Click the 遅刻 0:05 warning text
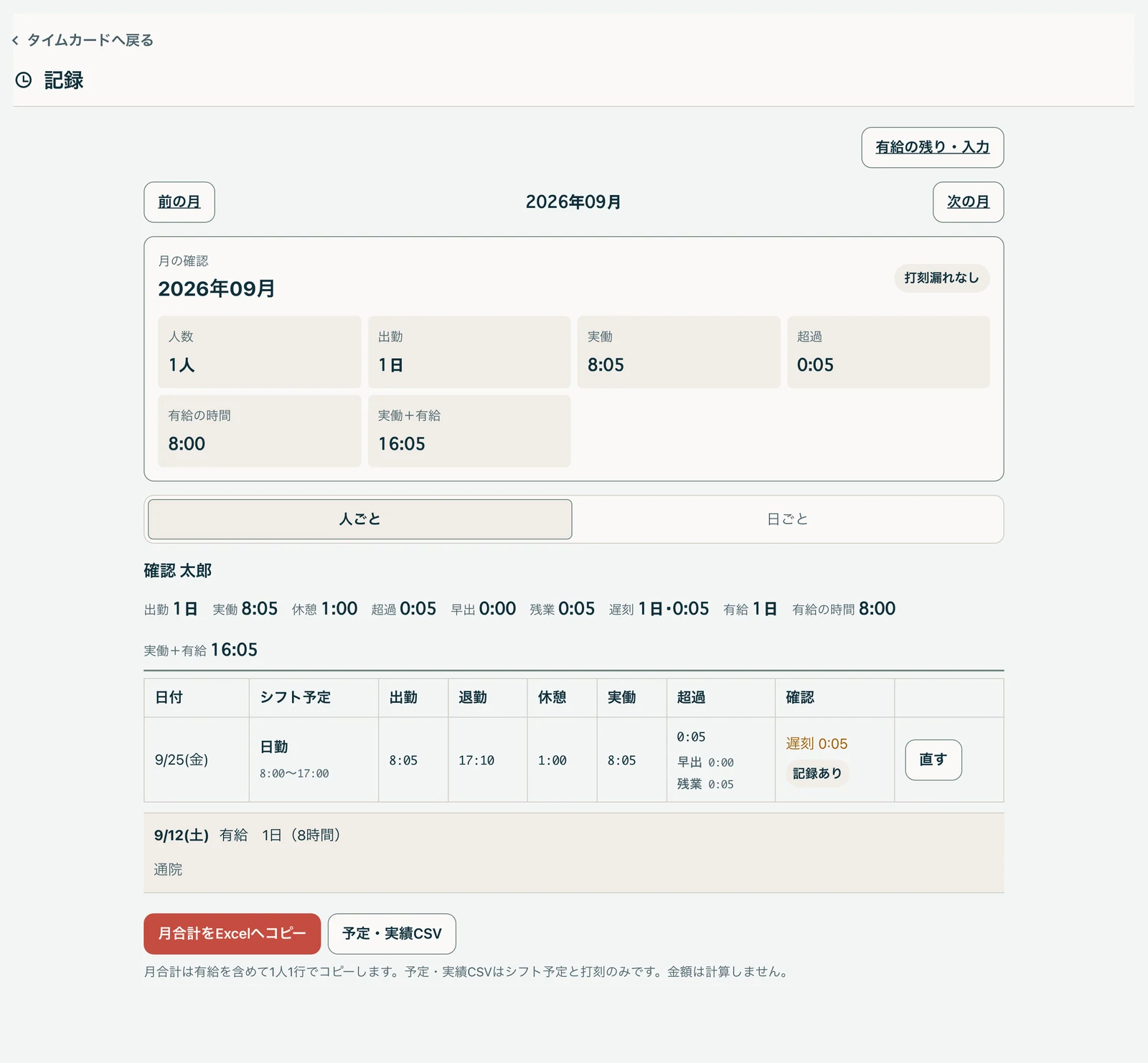1148x1063 pixels. pyautogui.click(x=817, y=744)
